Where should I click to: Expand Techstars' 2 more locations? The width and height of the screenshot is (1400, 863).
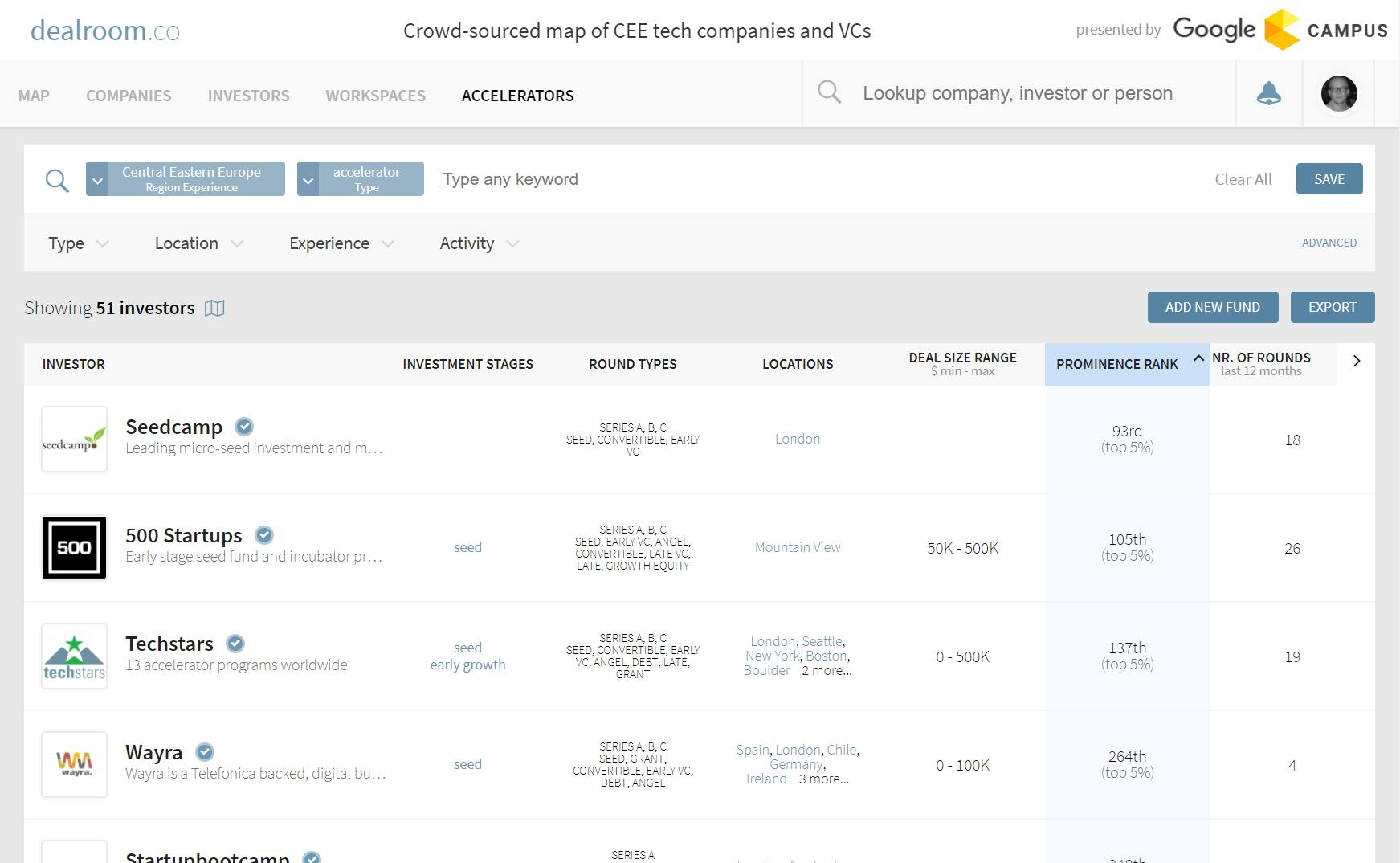[827, 670]
